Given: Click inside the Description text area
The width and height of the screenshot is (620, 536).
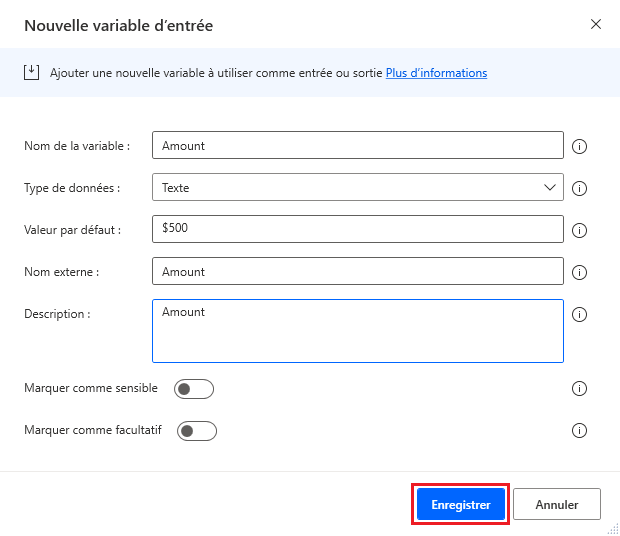Looking at the screenshot, I should coord(357,330).
